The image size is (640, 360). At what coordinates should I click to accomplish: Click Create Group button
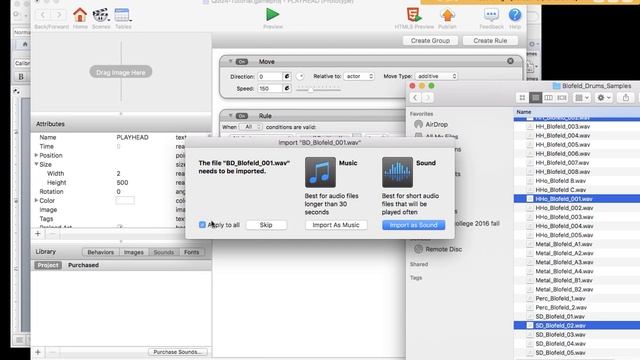coord(430,40)
